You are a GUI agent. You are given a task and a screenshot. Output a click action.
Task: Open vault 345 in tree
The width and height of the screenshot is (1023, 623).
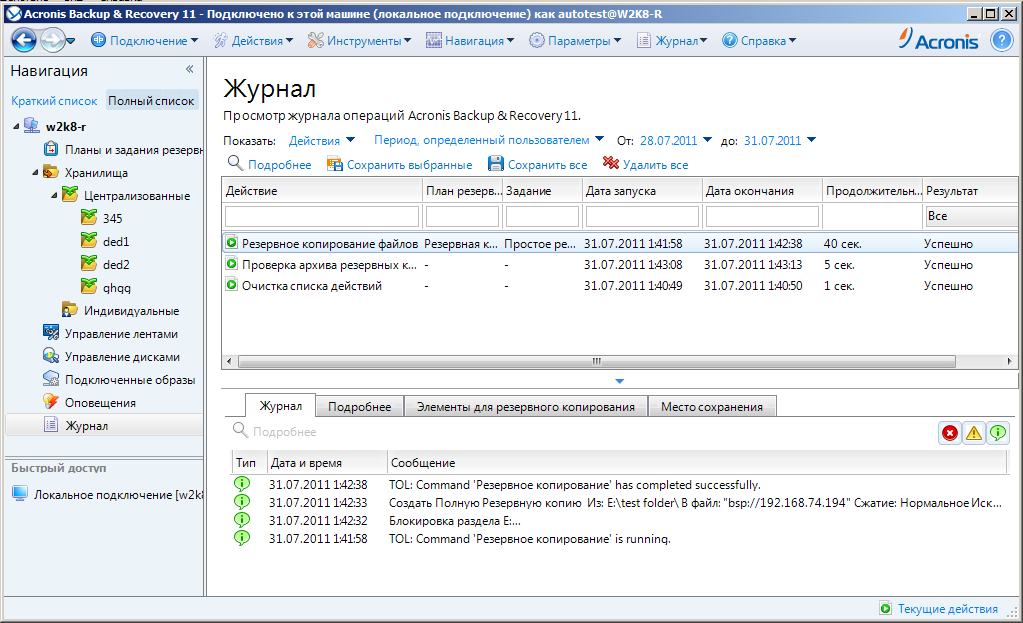[x=102, y=218]
